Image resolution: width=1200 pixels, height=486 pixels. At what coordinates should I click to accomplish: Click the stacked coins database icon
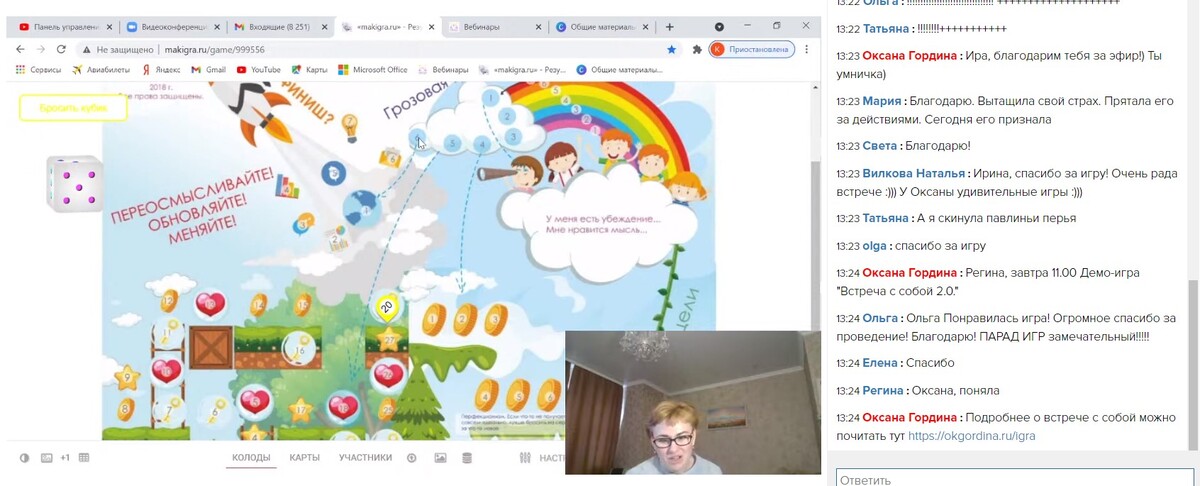click(466, 458)
